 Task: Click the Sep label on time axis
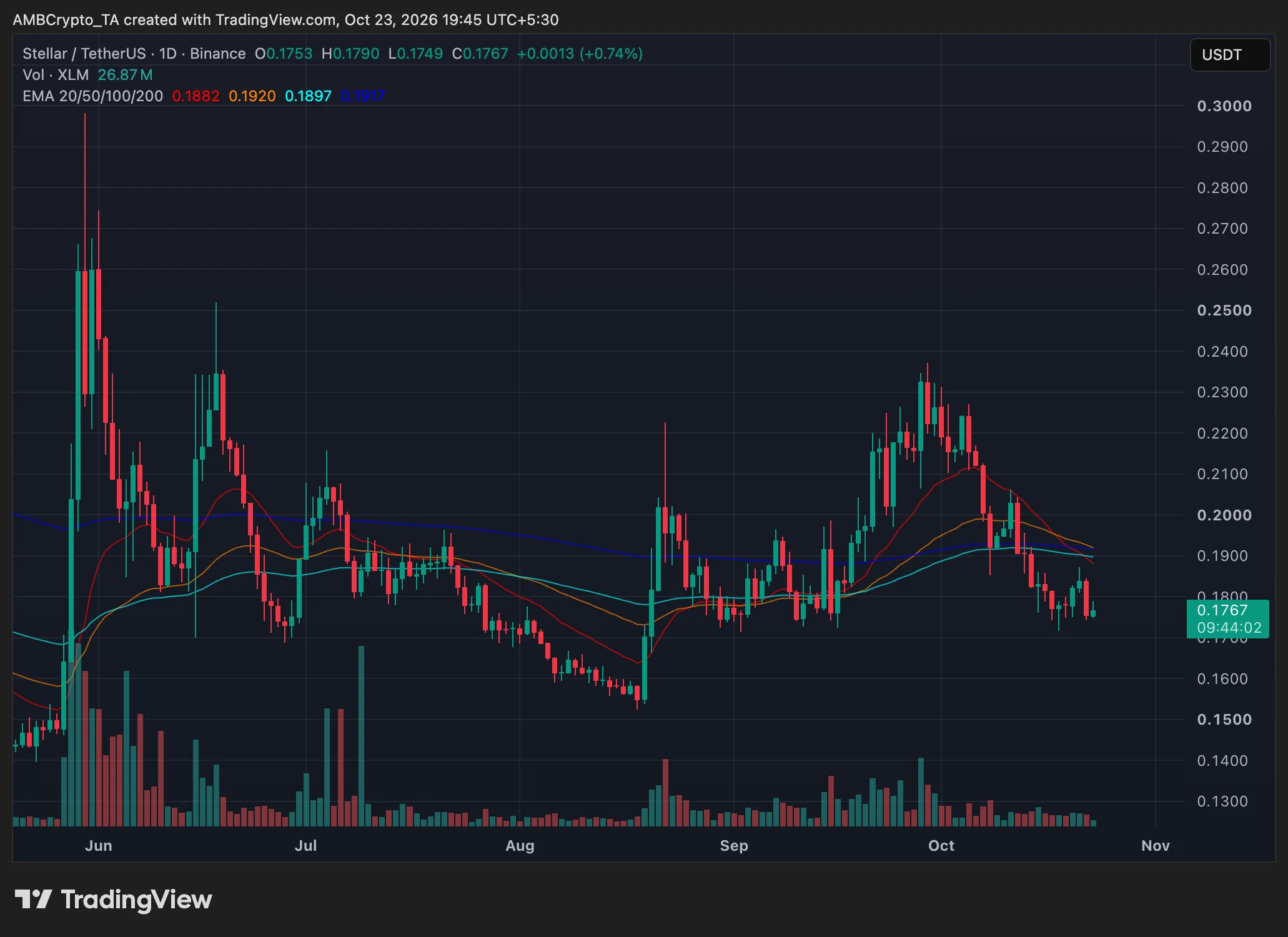(734, 846)
